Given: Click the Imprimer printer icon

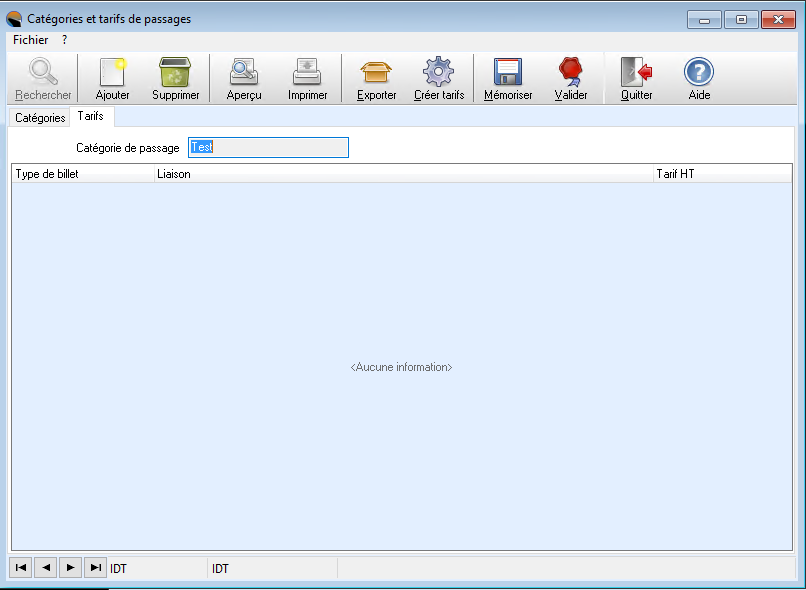Looking at the screenshot, I should (x=307, y=78).
